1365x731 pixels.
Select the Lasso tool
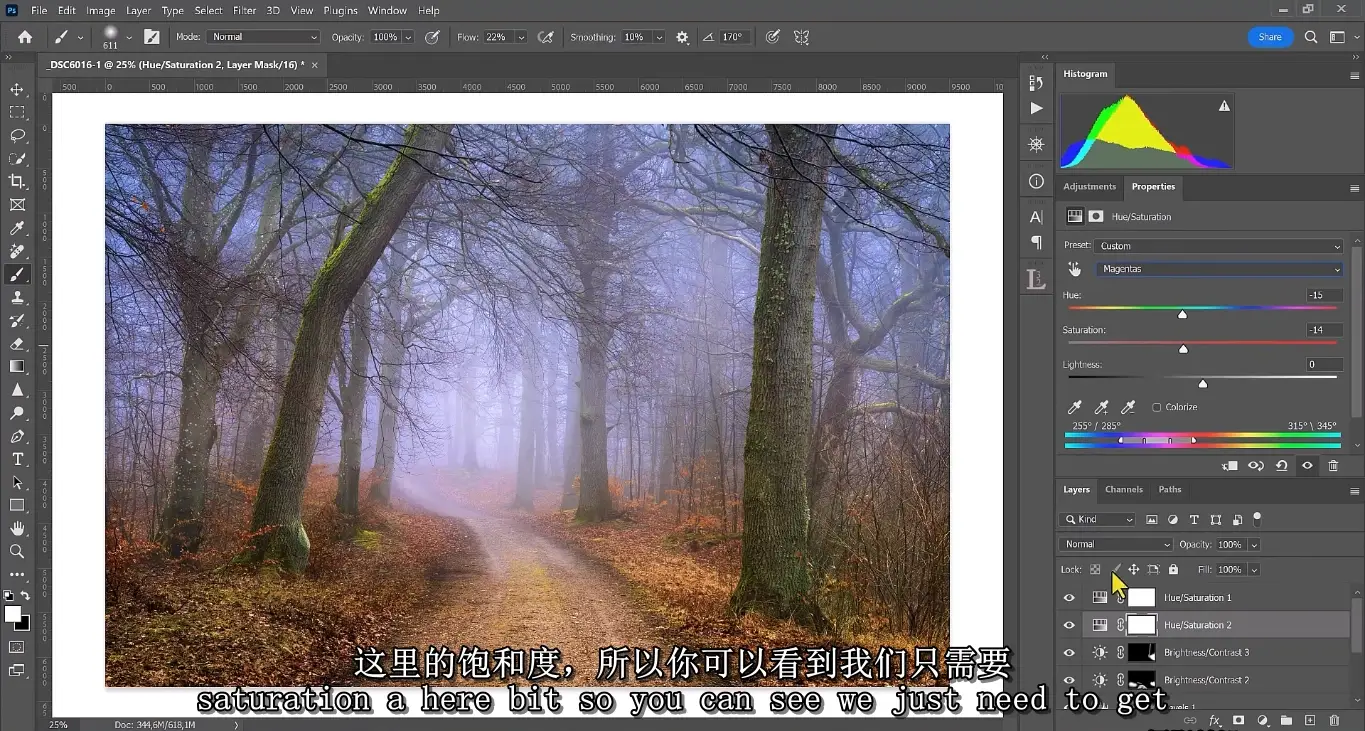tap(17, 136)
